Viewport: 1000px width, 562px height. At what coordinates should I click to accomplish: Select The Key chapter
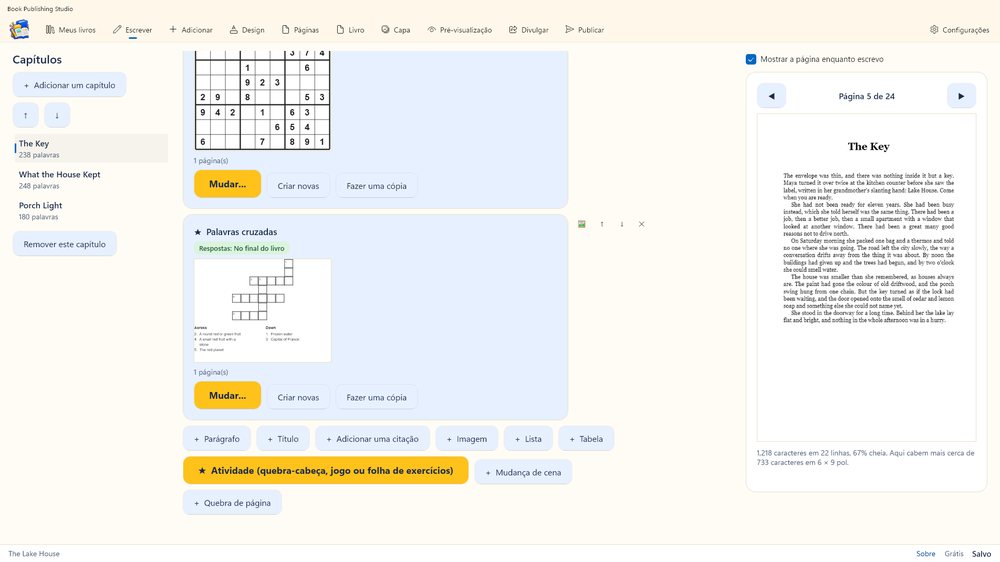[x=91, y=148]
